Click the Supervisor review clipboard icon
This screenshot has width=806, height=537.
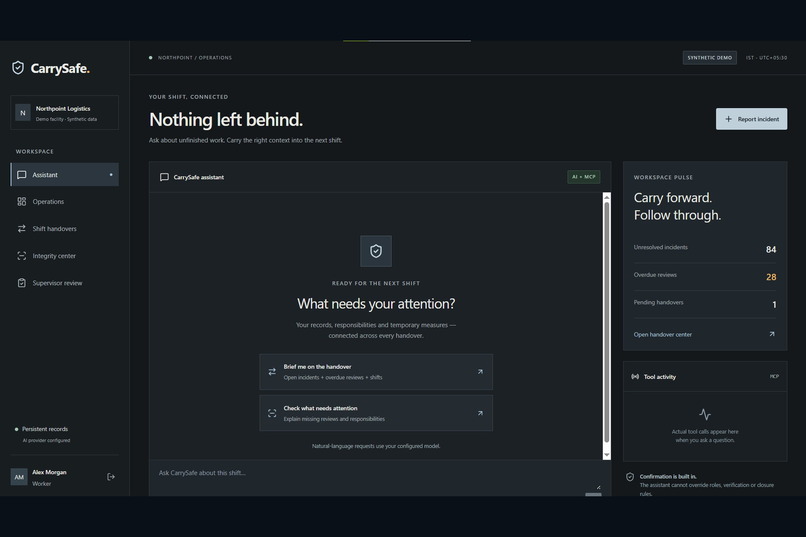[22, 283]
